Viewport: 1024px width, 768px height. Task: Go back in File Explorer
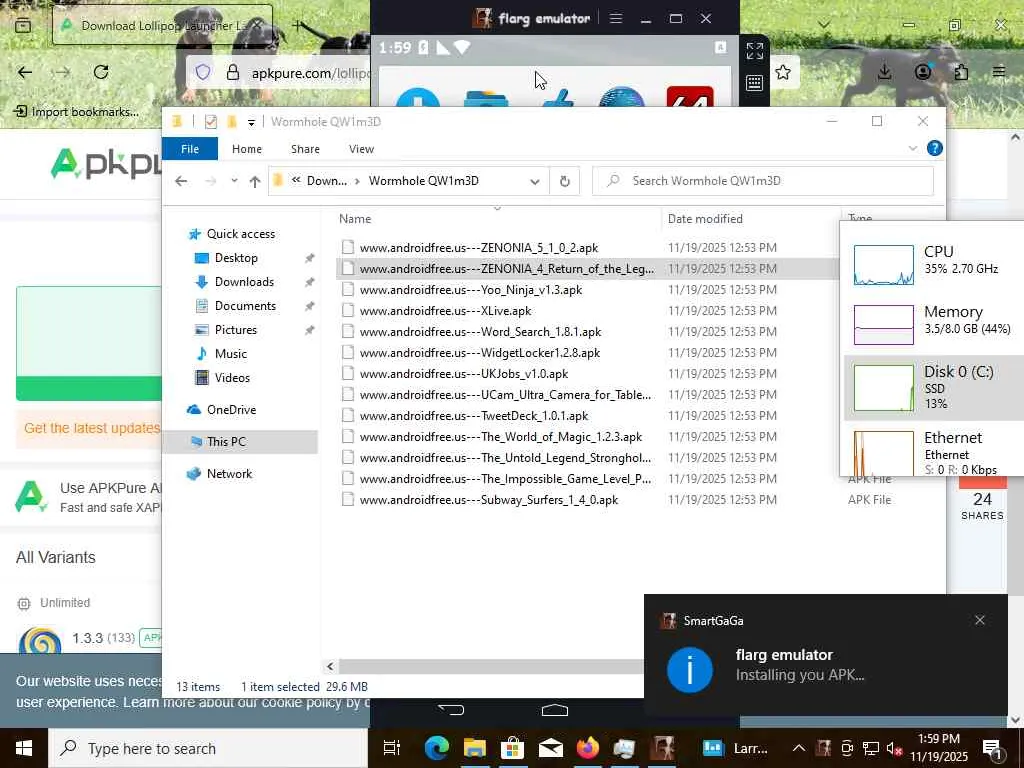[181, 181]
